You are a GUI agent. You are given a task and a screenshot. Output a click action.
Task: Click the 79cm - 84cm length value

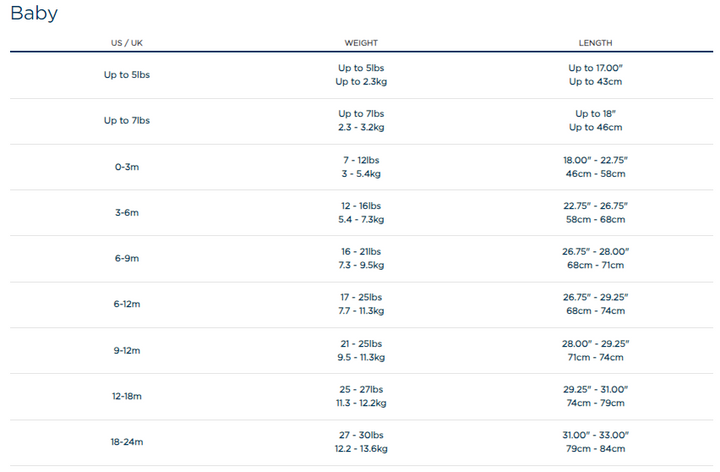coord(595,449)
